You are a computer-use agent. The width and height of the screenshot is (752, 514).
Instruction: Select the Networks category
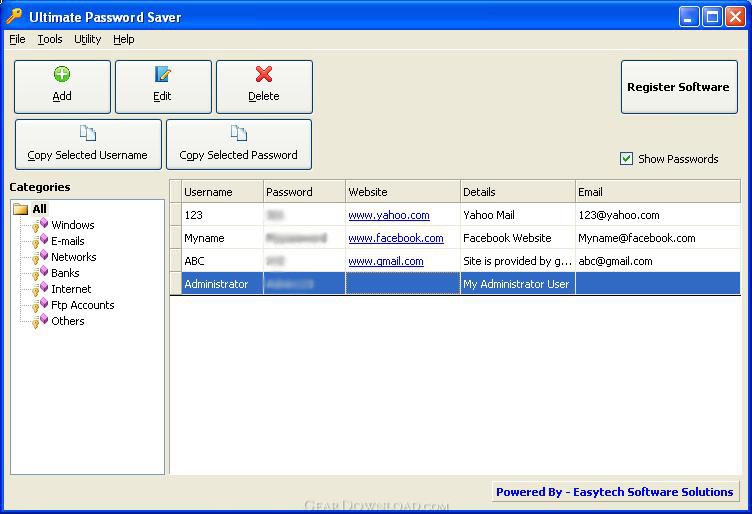[73, 257]
